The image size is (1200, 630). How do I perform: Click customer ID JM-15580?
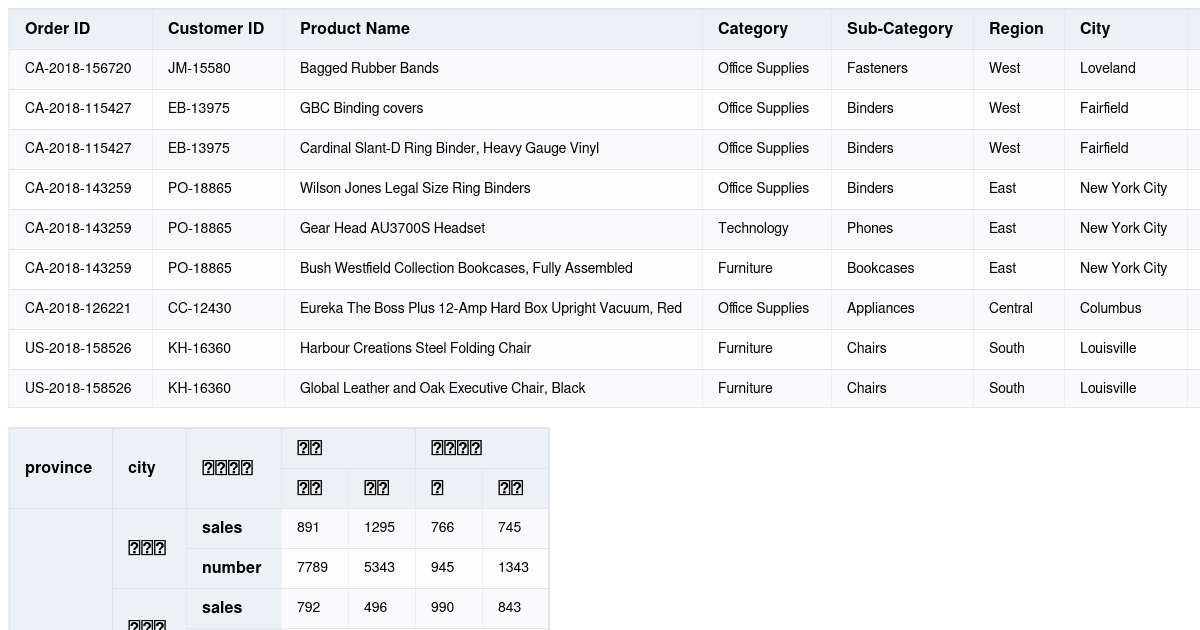199,68
